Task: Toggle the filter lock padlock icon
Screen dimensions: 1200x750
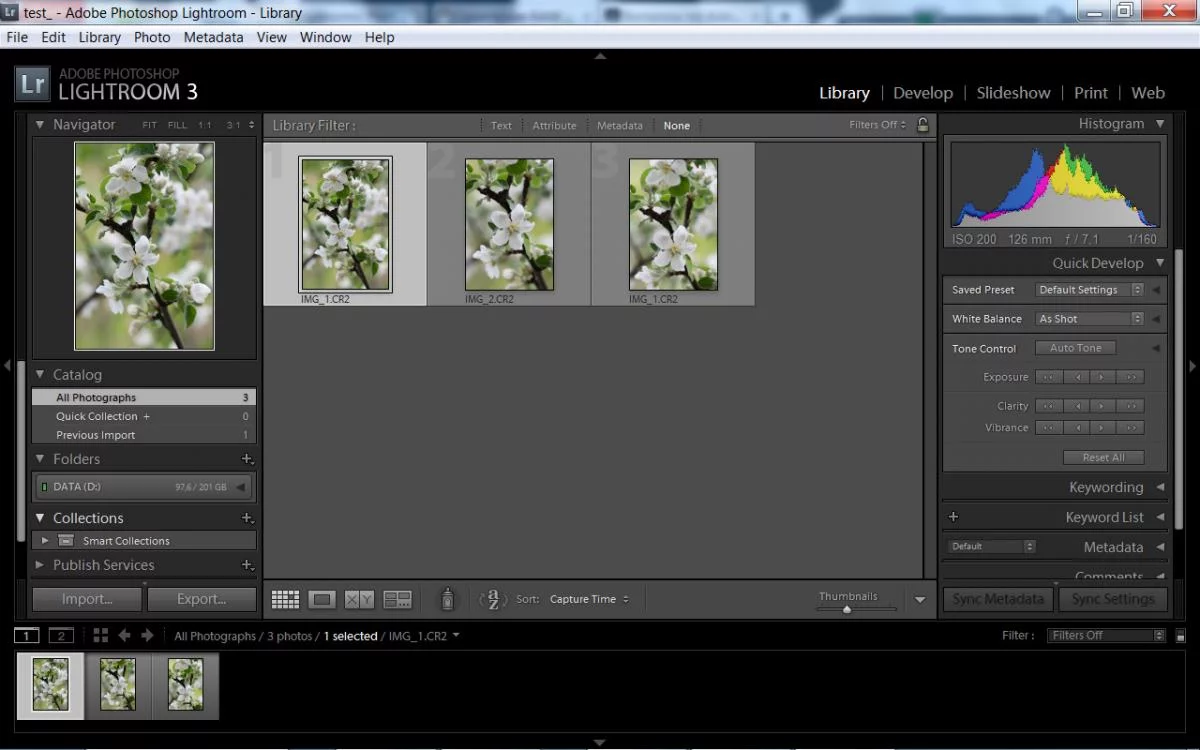Action: pos(922,125)
